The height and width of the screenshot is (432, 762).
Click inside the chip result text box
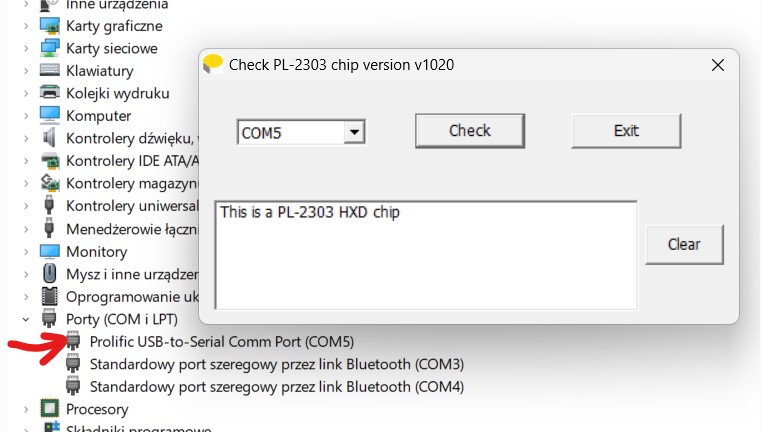[426, 255]
